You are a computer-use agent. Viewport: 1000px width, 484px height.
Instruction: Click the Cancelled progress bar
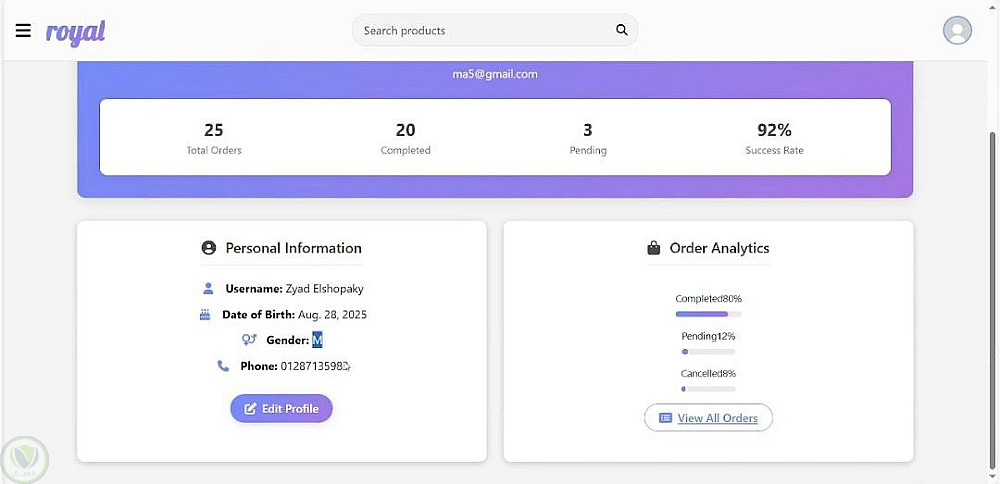(x=708, y=389)
